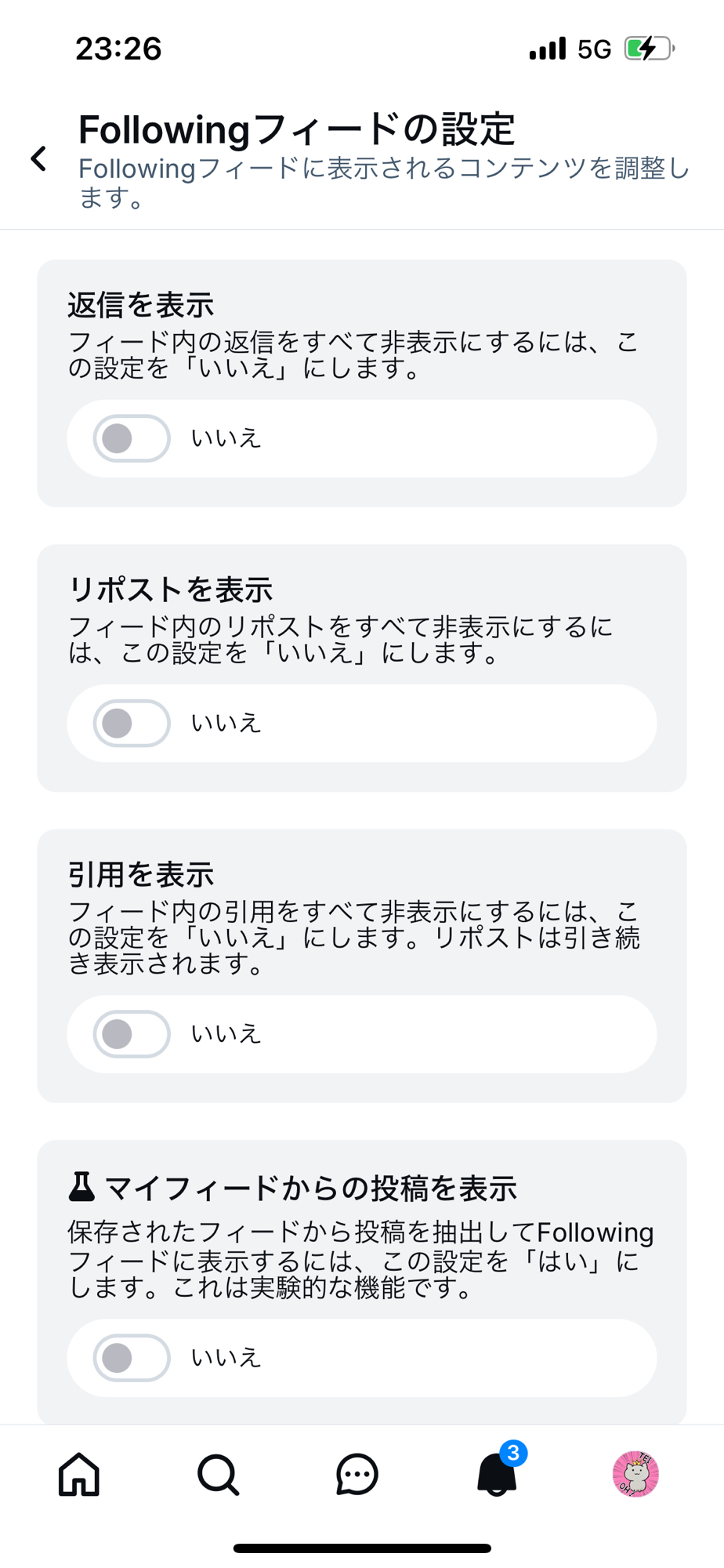
Task: Tap the back arrow chevron
Action: pos(38,159)
